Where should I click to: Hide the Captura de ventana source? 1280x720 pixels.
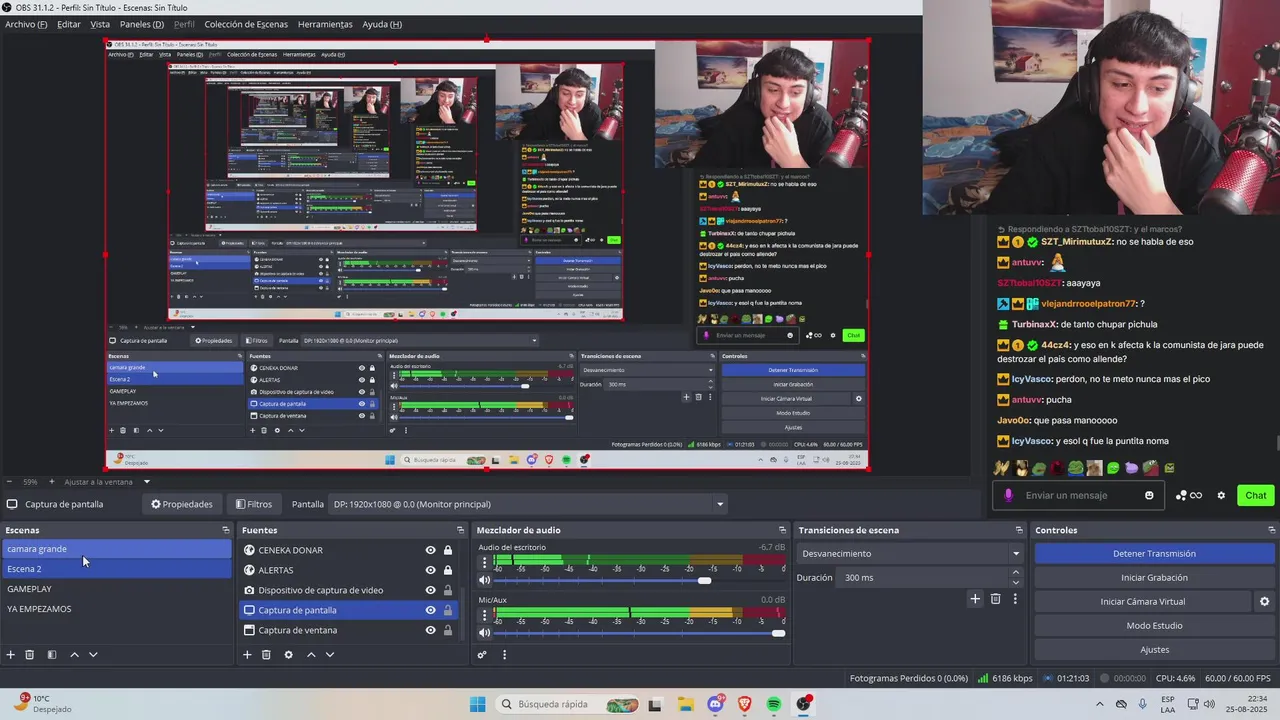(431, 630)
